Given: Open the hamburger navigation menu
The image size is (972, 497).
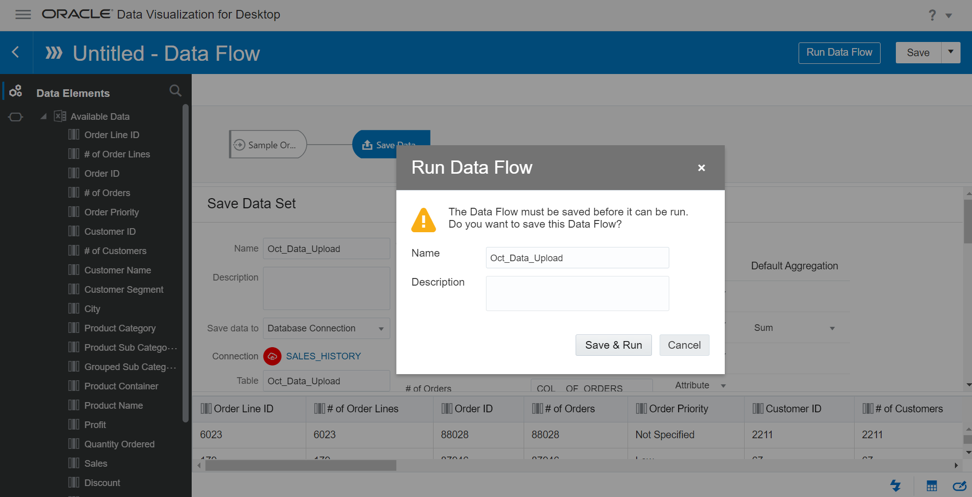Looking at the screenshot, I should tap(23, 14).
